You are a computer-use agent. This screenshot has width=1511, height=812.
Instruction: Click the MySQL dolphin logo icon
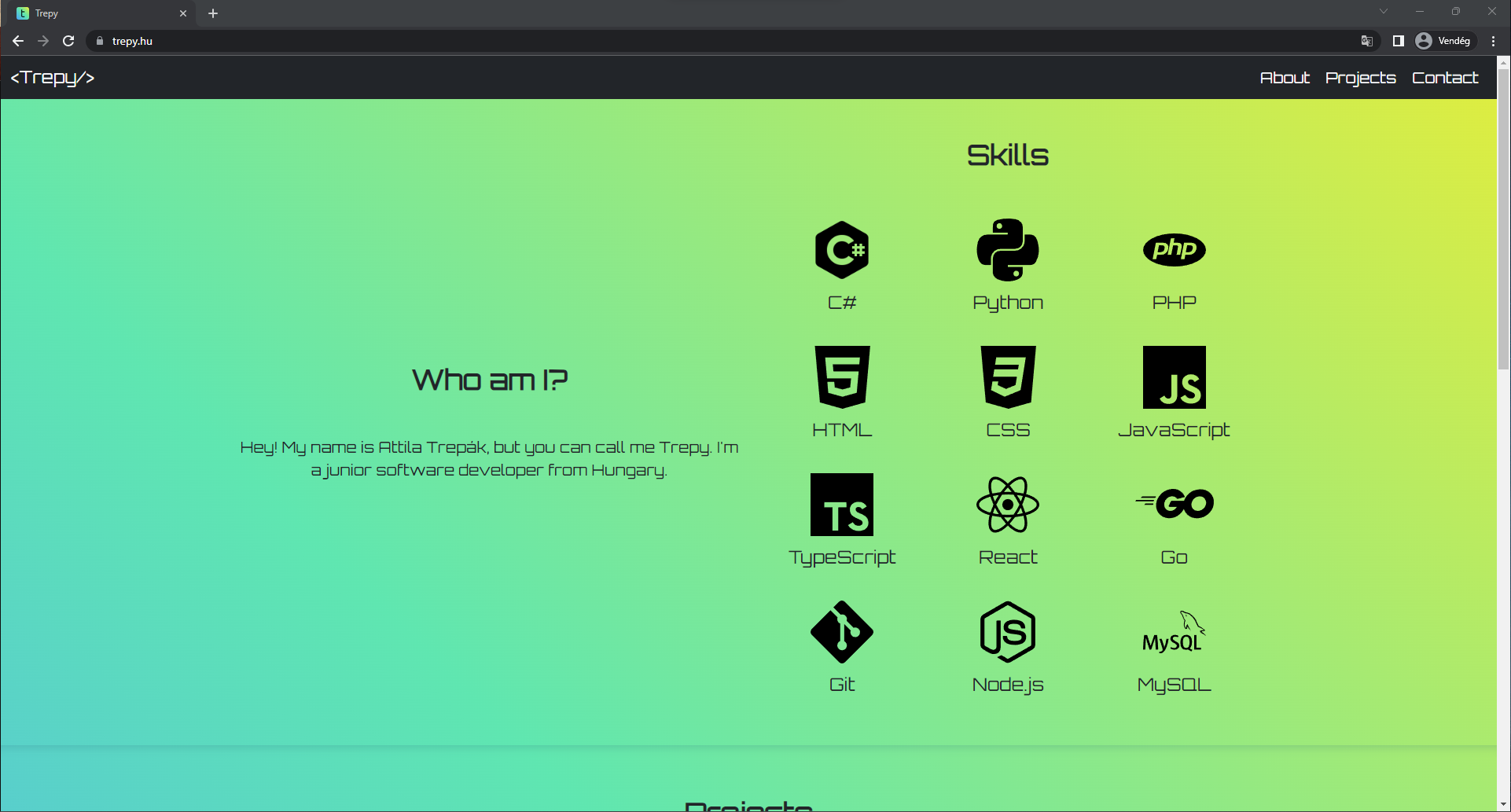coord(1174,632)
